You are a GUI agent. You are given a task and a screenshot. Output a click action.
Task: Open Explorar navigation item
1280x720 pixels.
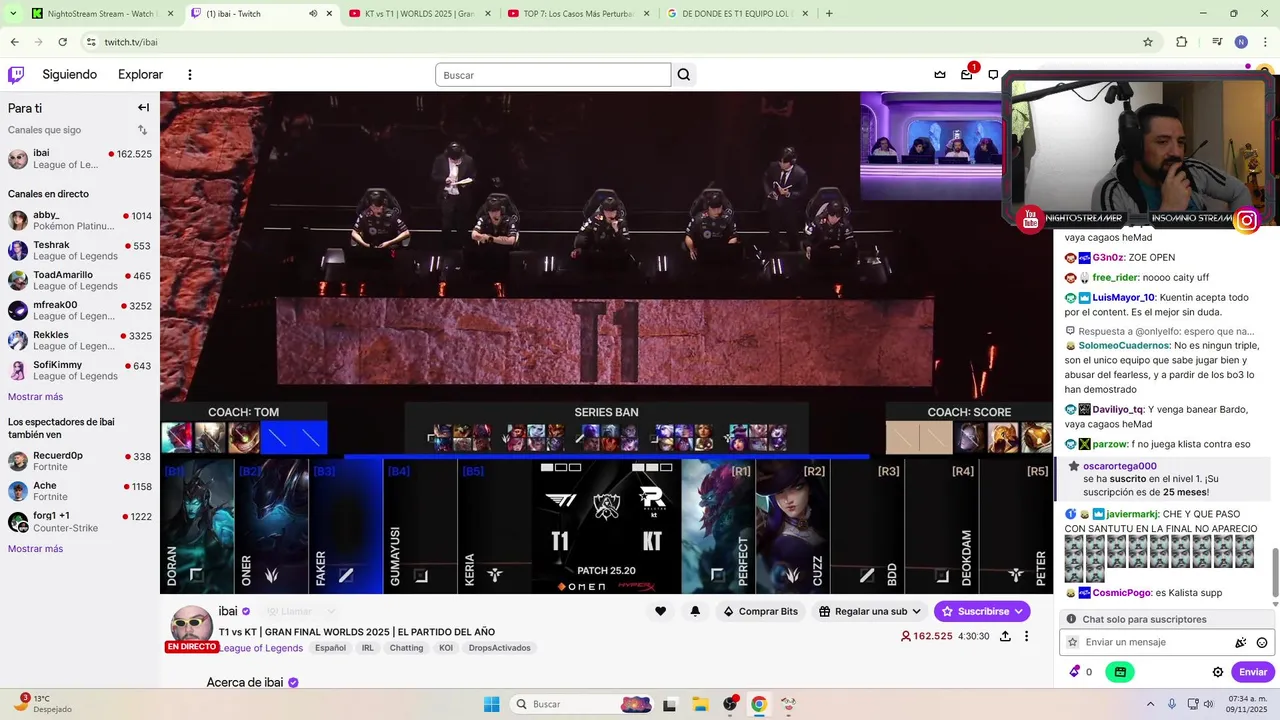click(140, 75)
